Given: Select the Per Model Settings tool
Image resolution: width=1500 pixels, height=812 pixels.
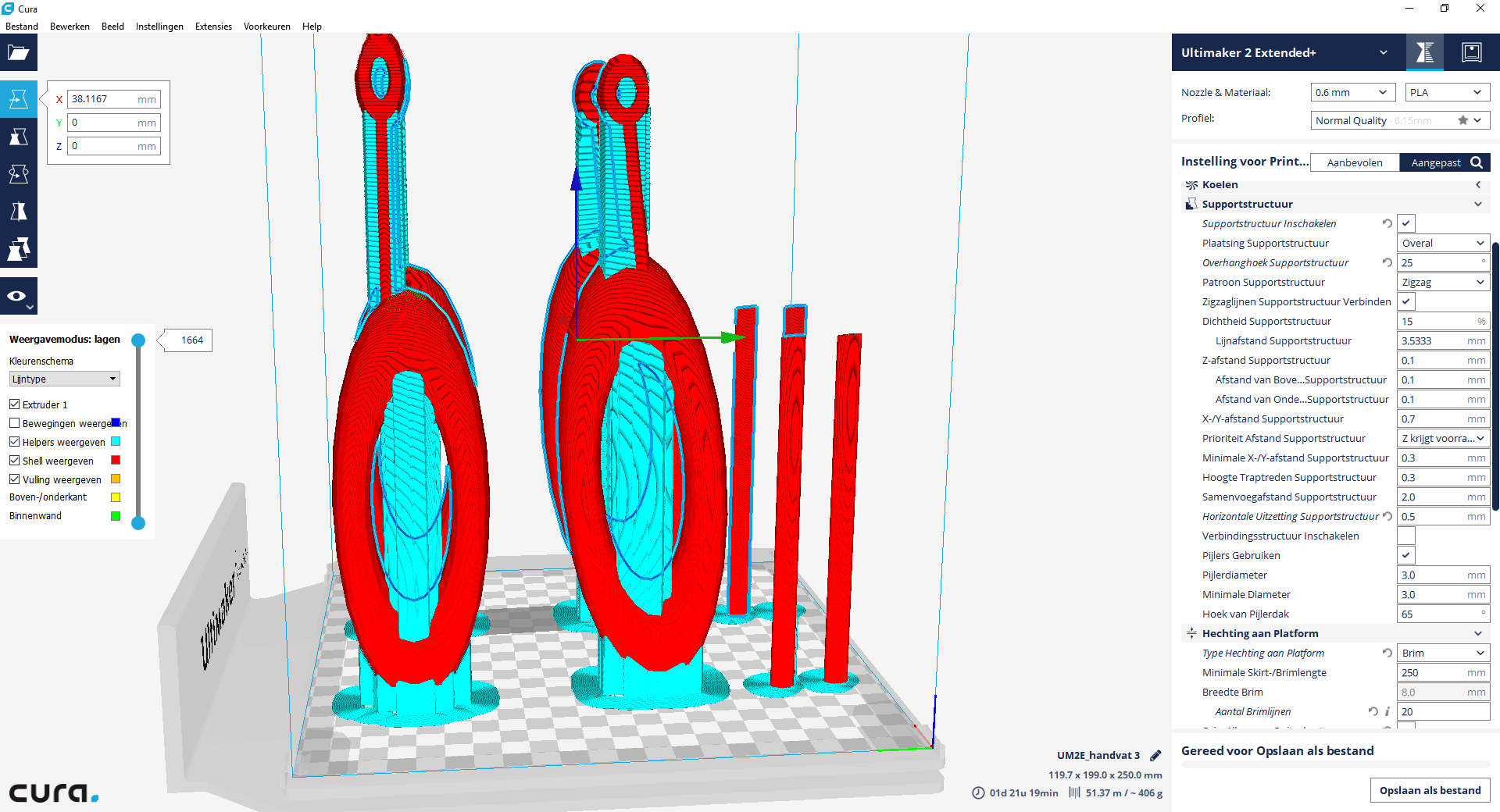Looking at the screenshot, I should [19, 249].
